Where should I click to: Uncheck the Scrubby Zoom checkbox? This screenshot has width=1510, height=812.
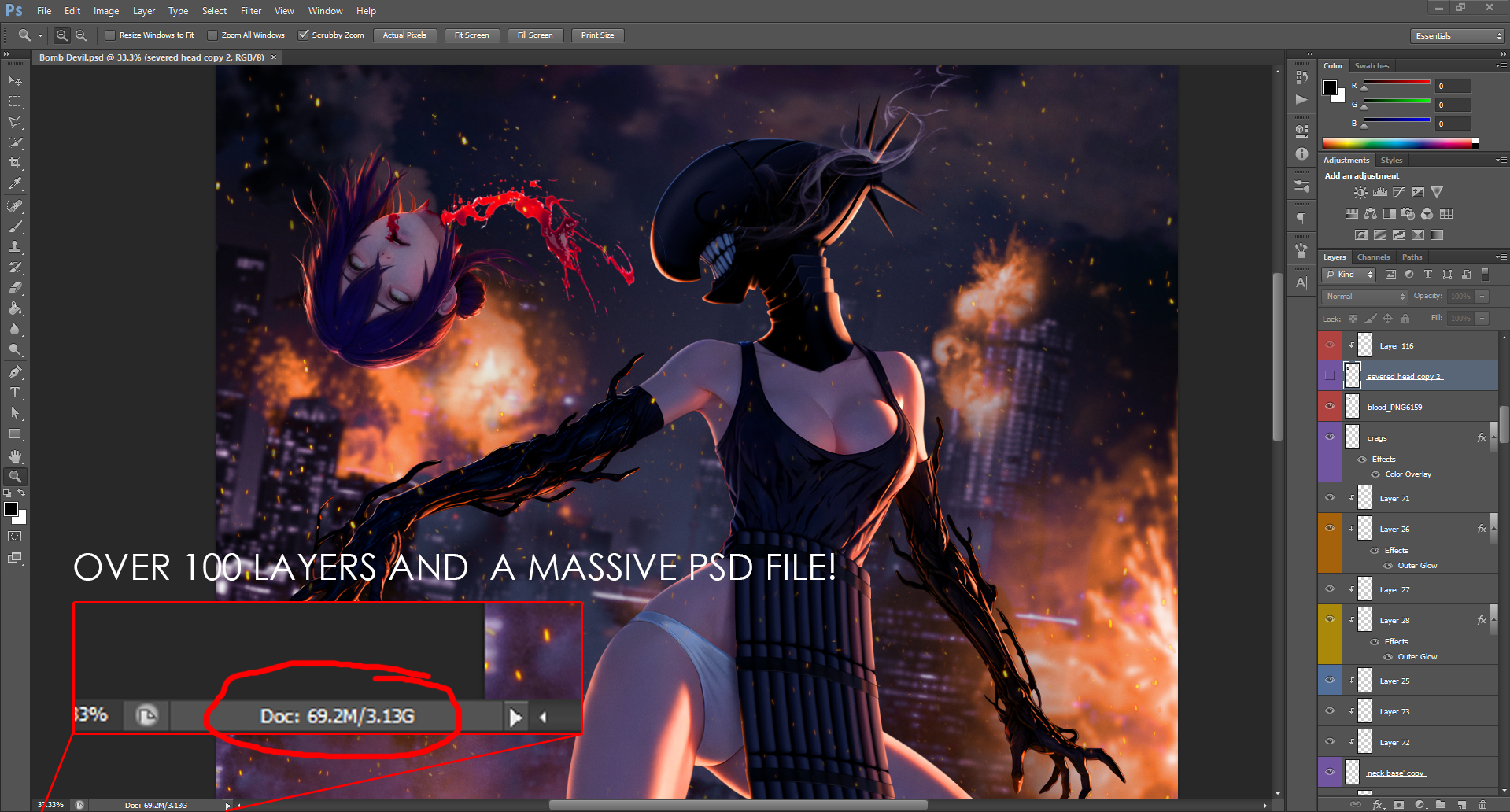point(303,35)
